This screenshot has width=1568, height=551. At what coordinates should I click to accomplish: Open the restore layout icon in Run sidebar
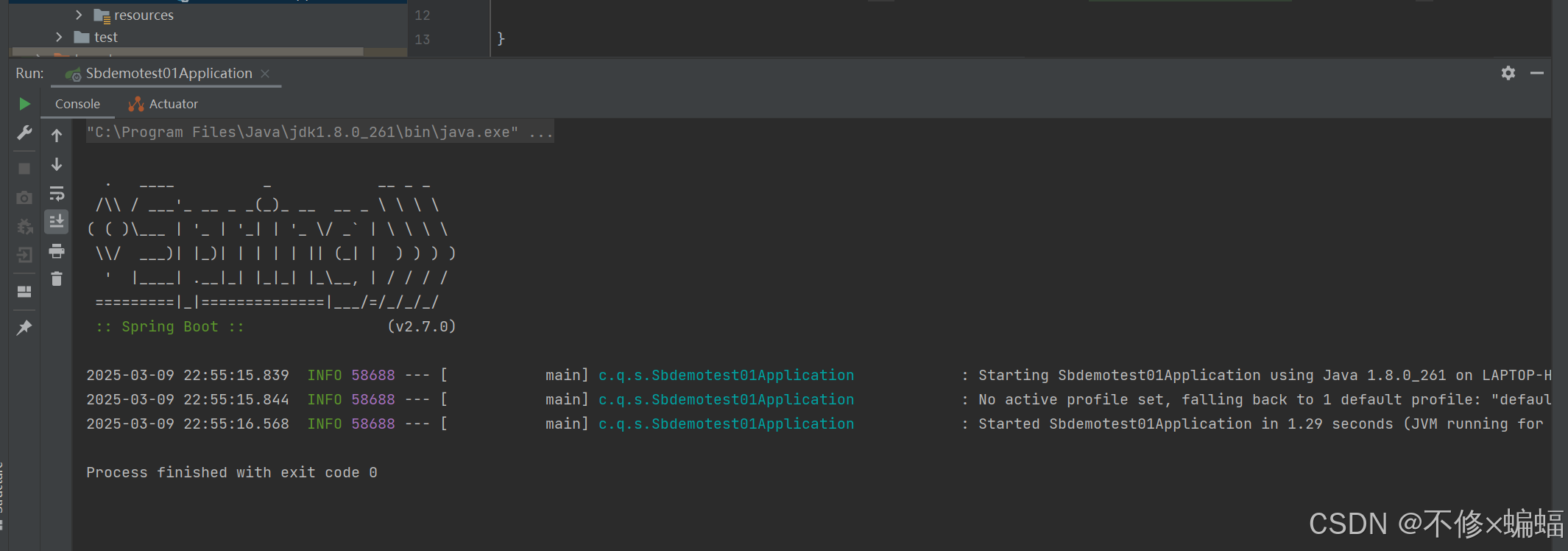pyautogui.click(x=24, y=292)
